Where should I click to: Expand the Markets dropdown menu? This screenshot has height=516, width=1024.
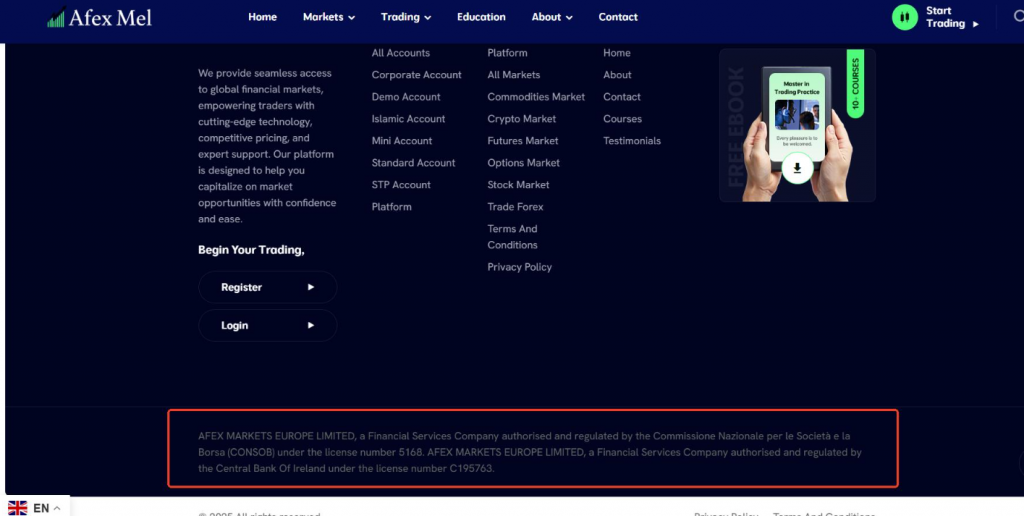click(x=329, y=17)
